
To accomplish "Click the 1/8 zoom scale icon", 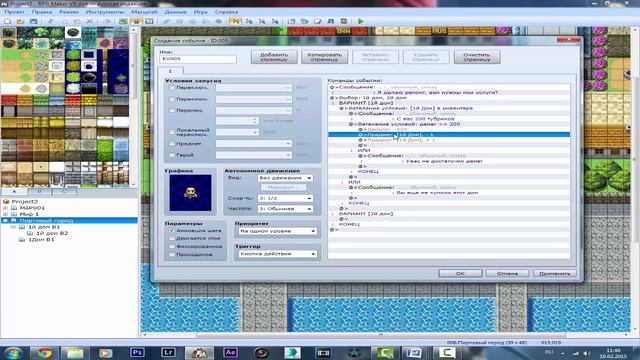I will (275, 21).
